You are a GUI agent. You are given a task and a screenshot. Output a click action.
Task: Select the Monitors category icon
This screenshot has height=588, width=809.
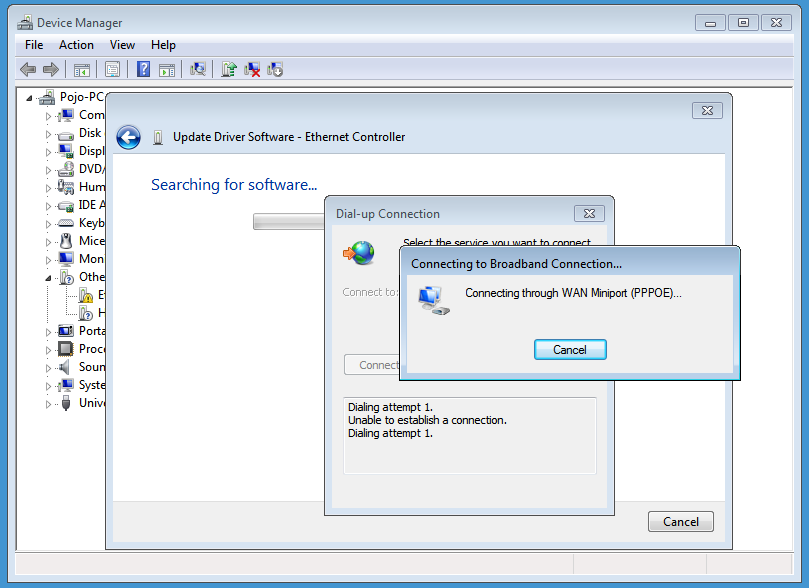66,259
